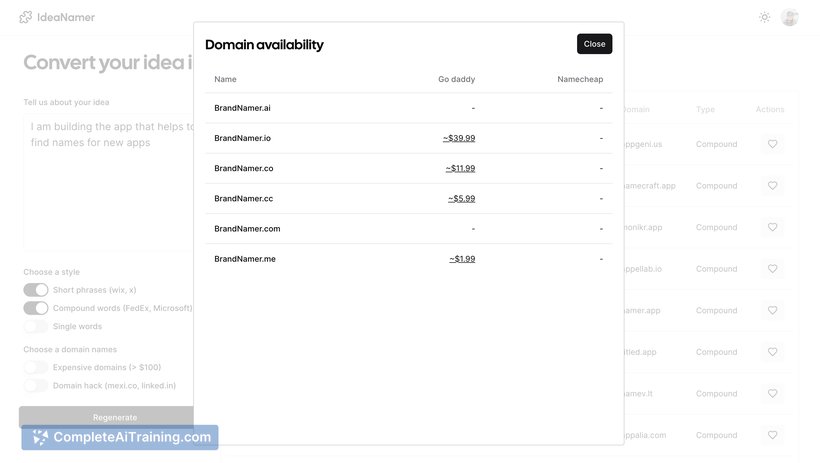Favorite the monikr.app row heart icon
This screenshot has width=820, height=463.
coord(772,227)
